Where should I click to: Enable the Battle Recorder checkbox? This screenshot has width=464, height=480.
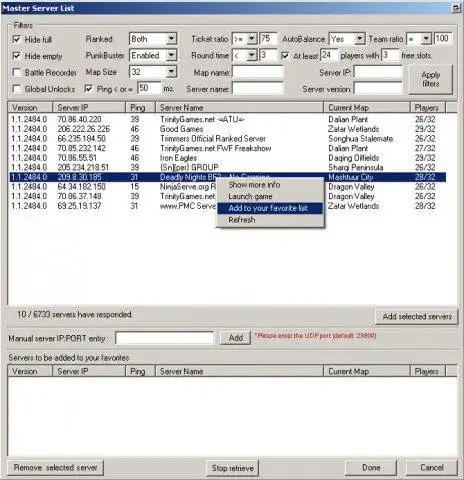(x=16, y=72)
